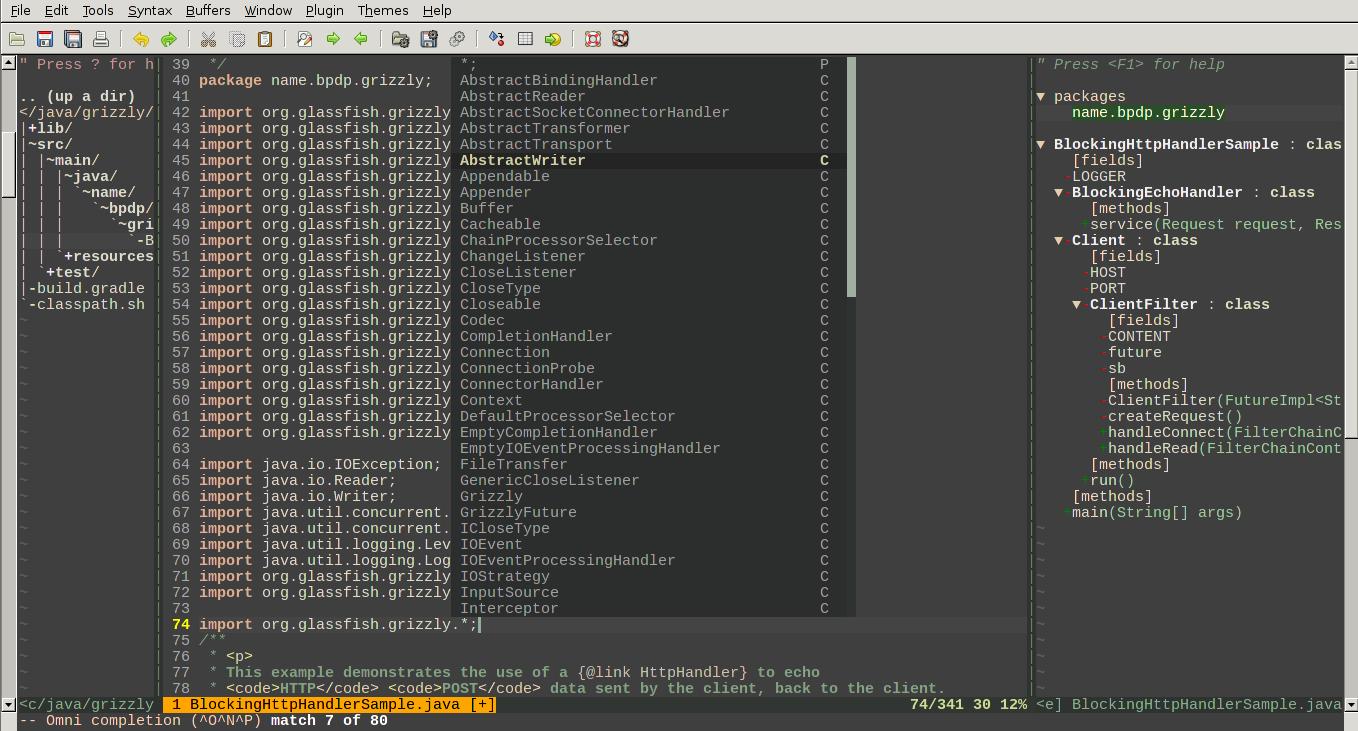The width and height of the screenshot is (1358, 731).
Task: Select classpath.sh in the file tree
Action: [90, 305]
